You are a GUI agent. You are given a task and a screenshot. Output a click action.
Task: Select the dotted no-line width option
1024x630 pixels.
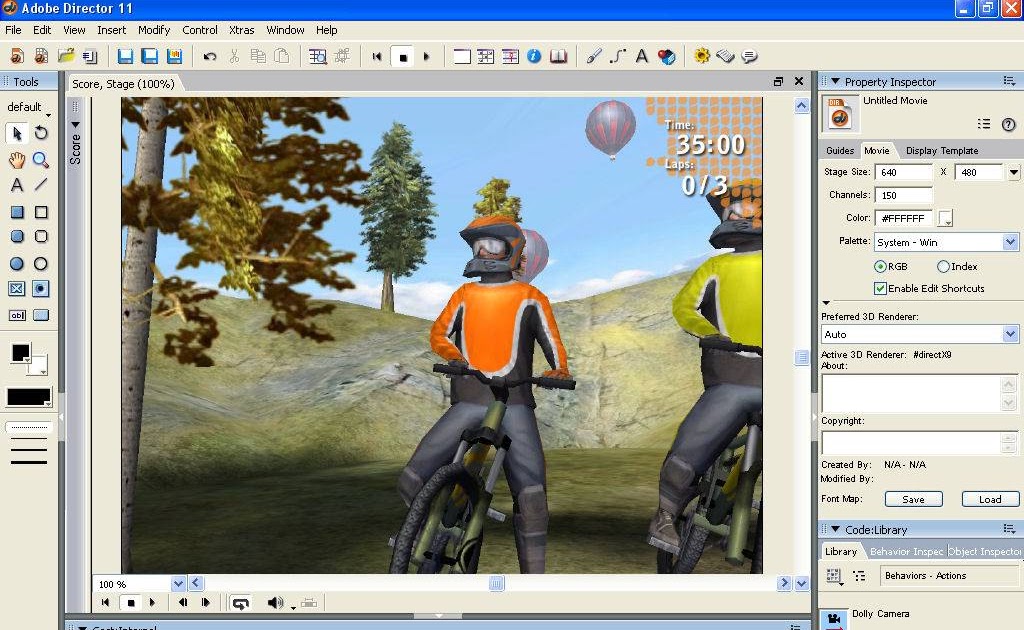coord(29,427)
